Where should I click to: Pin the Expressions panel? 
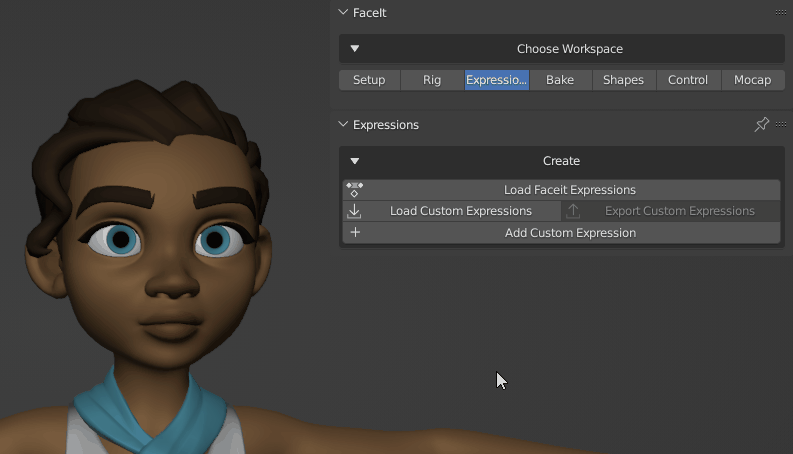coord(761,124)
